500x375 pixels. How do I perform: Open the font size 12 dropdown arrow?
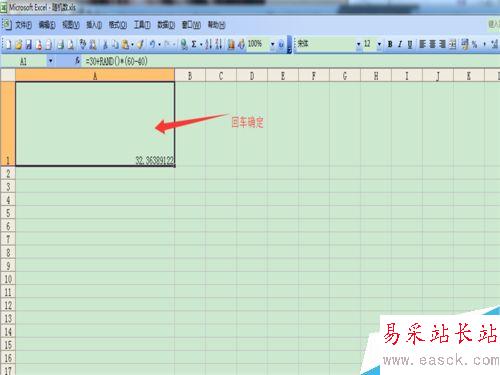pos(379,44)
